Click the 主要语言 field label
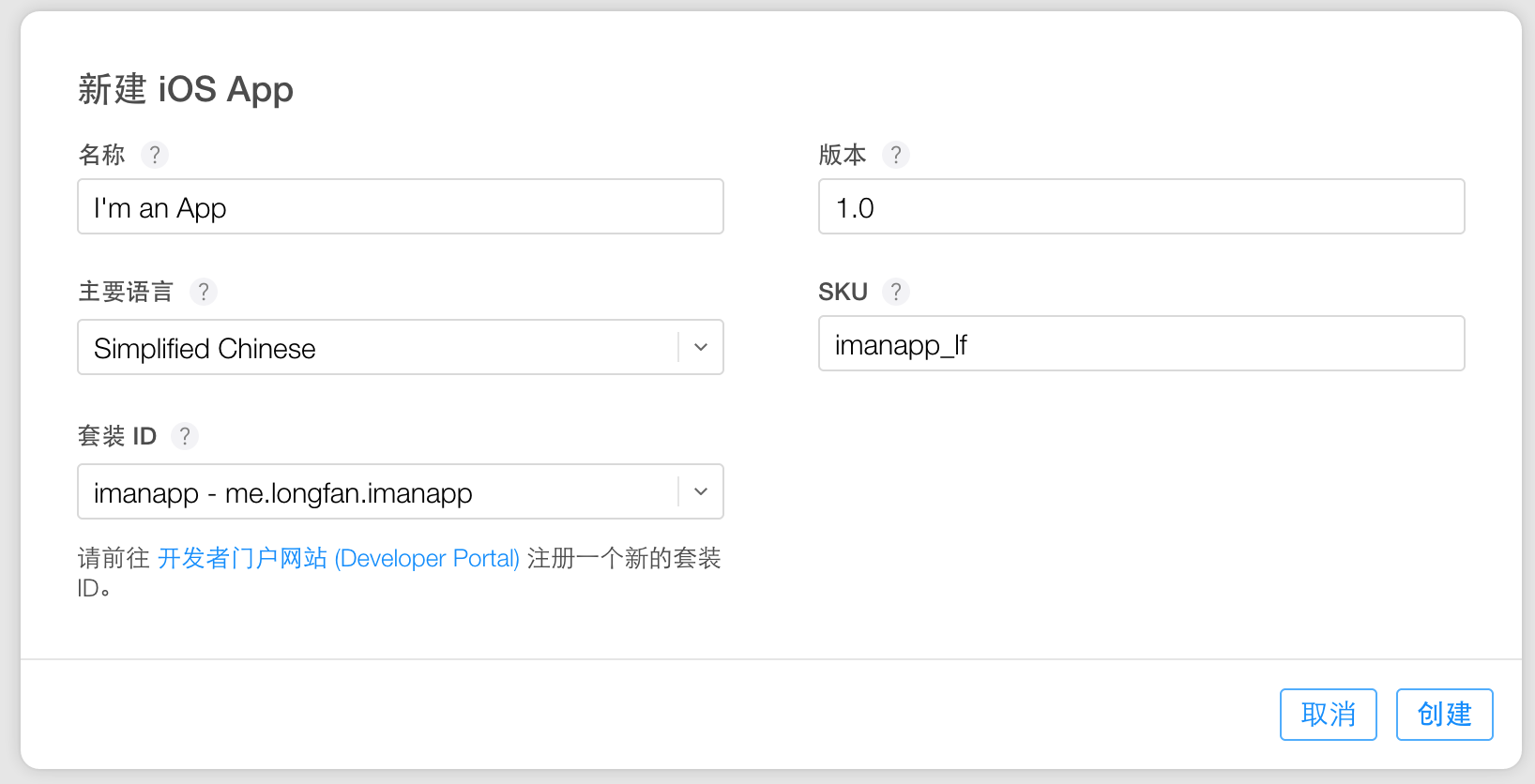This screenshot has width=1535, height=784. click(x=126, y=292)
